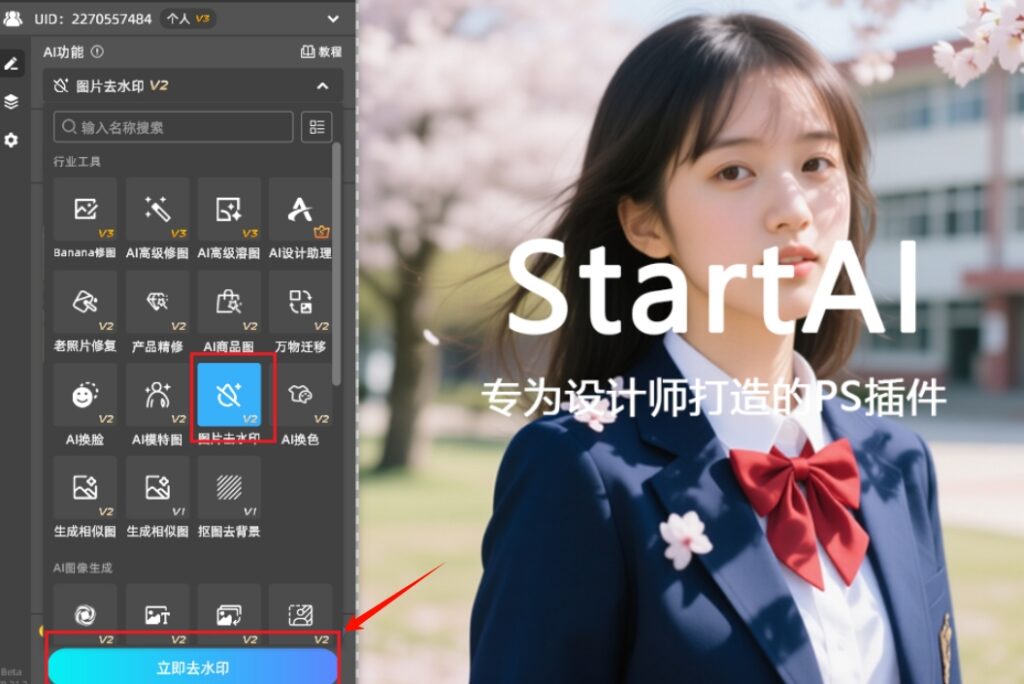Expand the UID account dropdown arrow

pos(333,18)
